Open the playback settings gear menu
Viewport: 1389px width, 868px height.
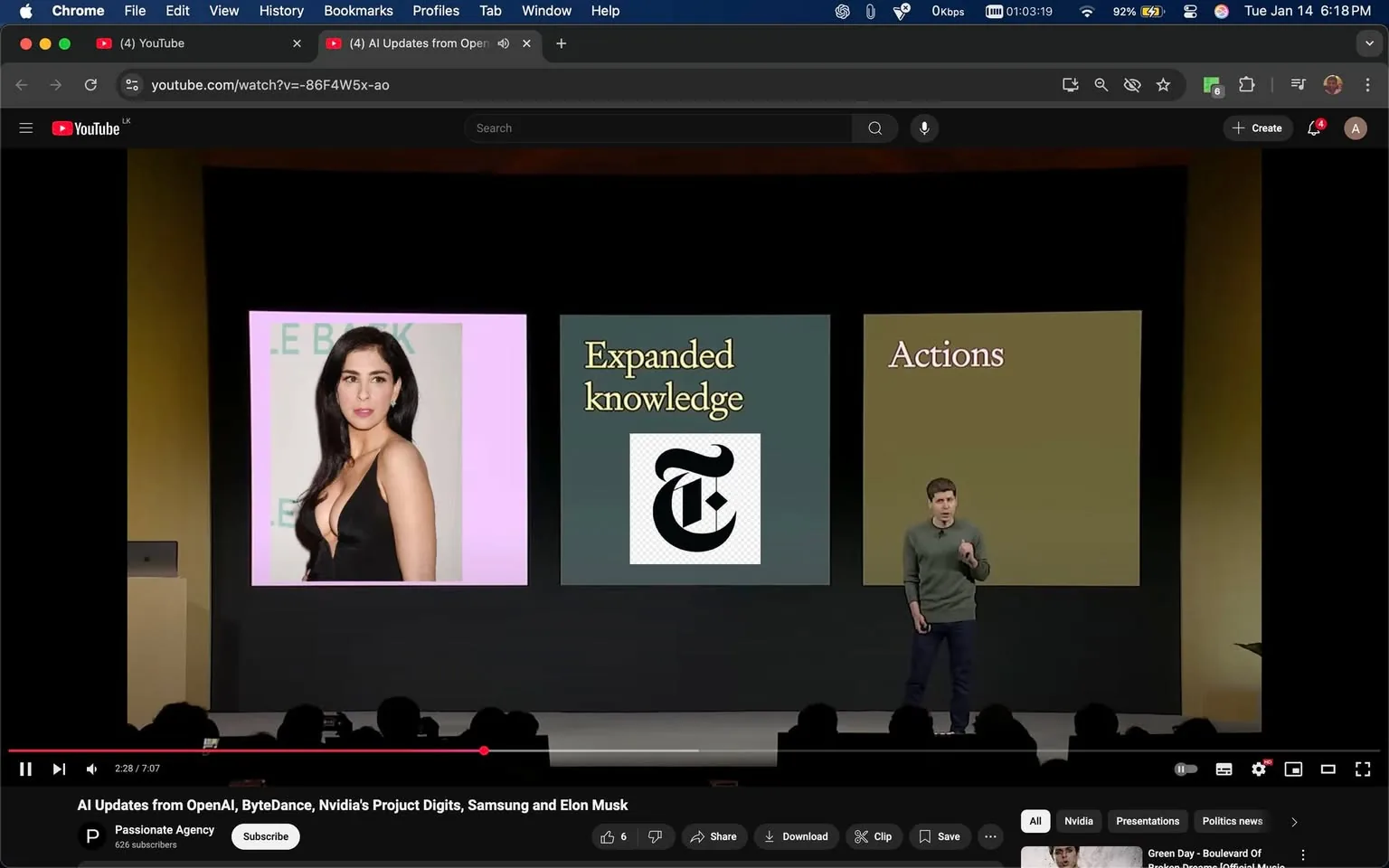coord(1258,769)
